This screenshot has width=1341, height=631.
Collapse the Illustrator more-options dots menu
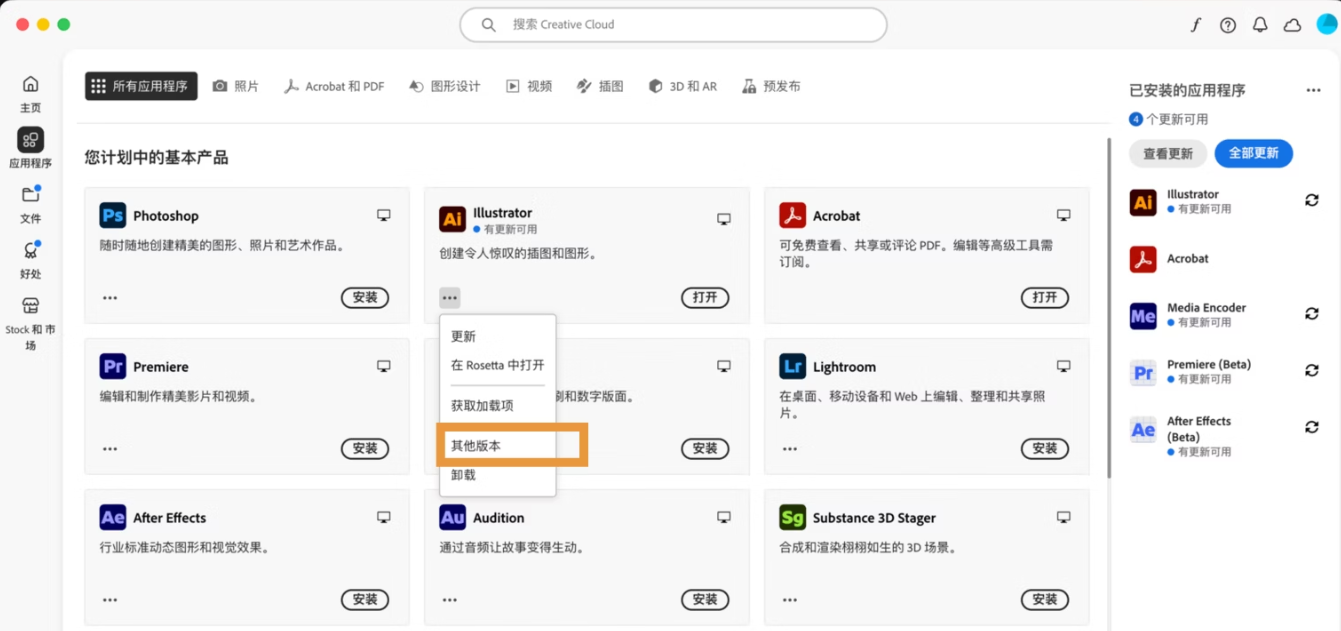(450, 298)
